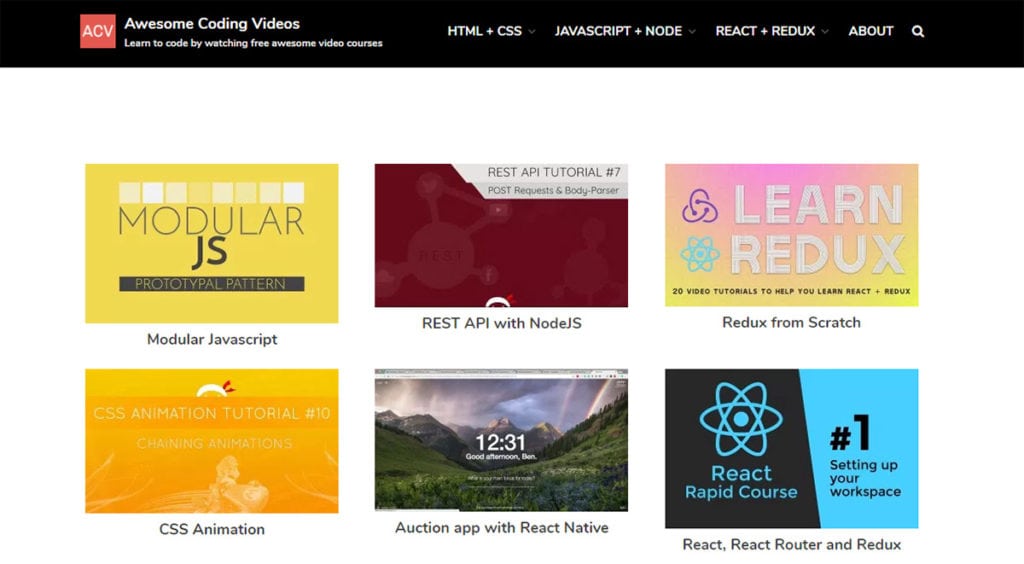Click the mountain landscape 12:31 thumbnail
The width and height of the screenshot is (1024, 564).
pos(502,440)
